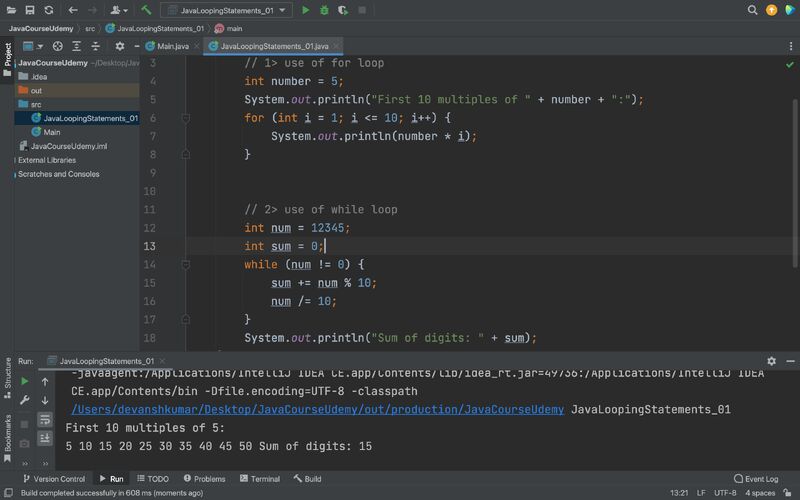Open the Event Log
Viewport: 800px width, 500px height.
[756, 479]
